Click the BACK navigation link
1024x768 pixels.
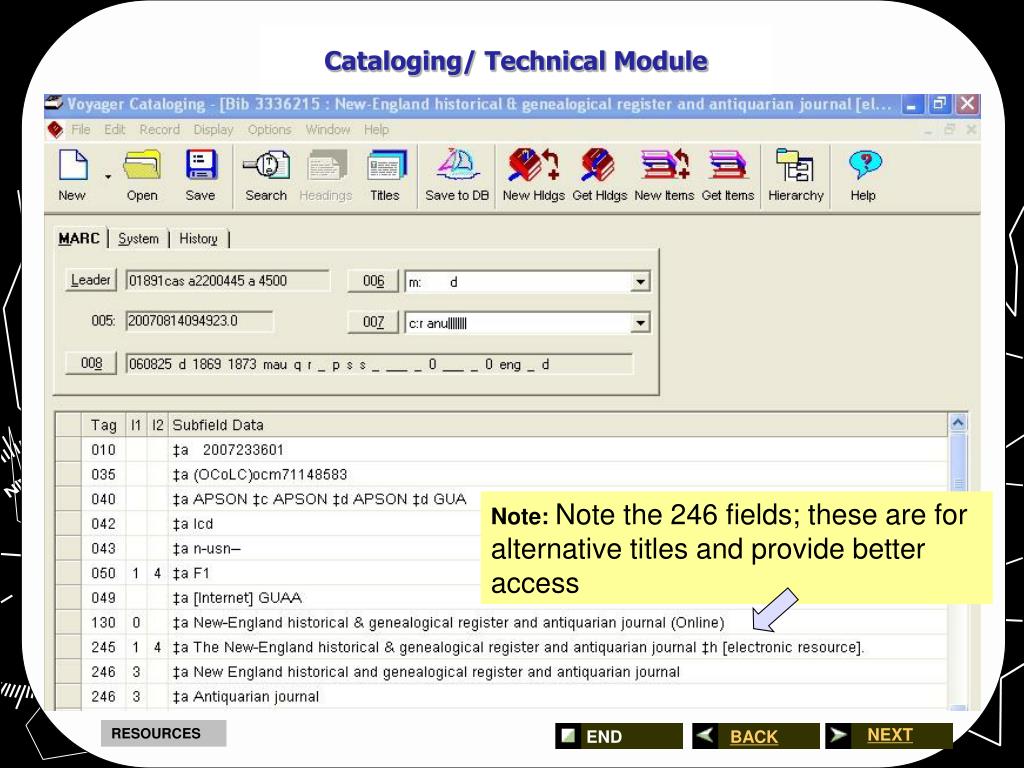tap(754, 735)
